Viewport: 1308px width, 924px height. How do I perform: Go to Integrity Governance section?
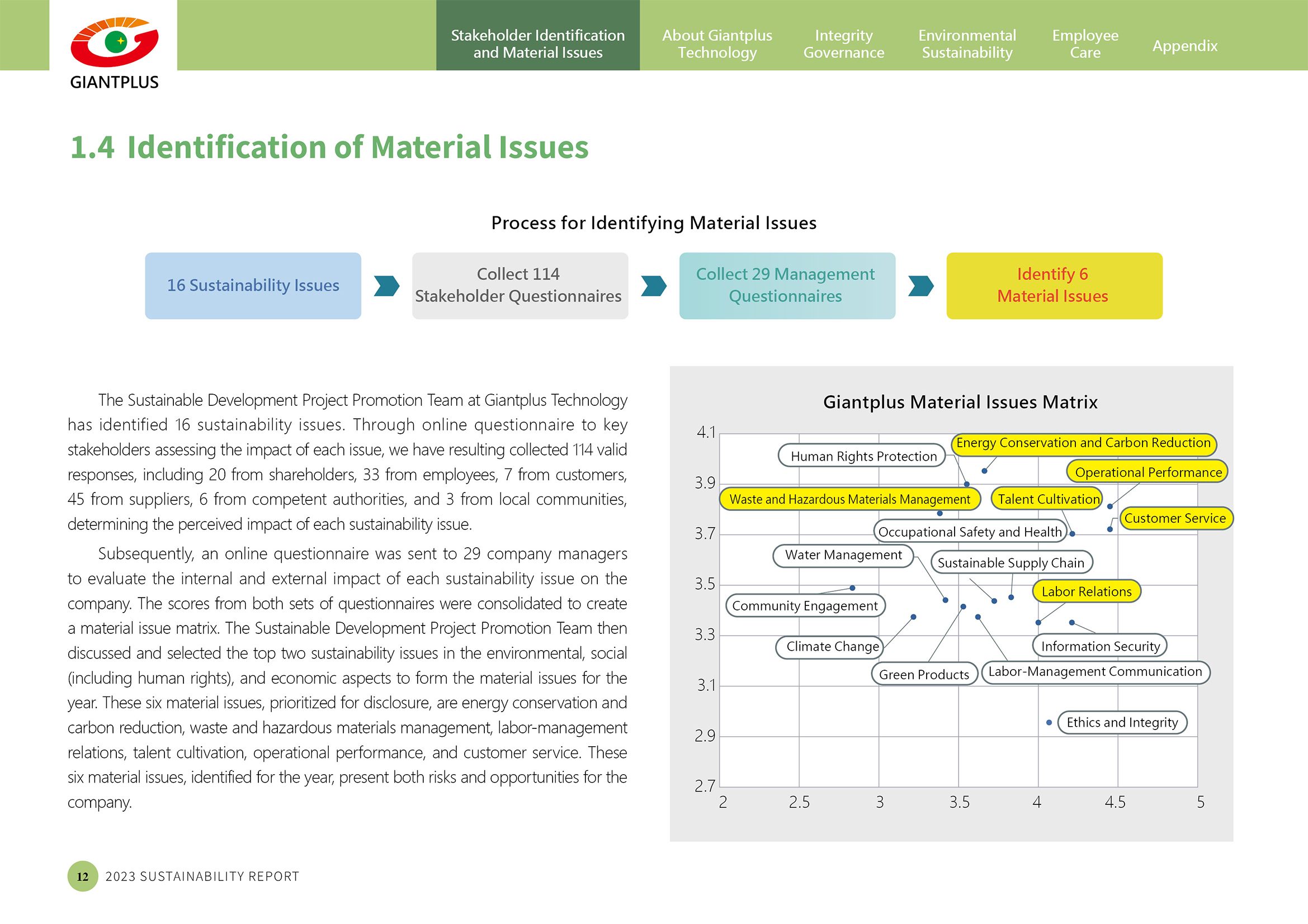click(x=844, y=44)
